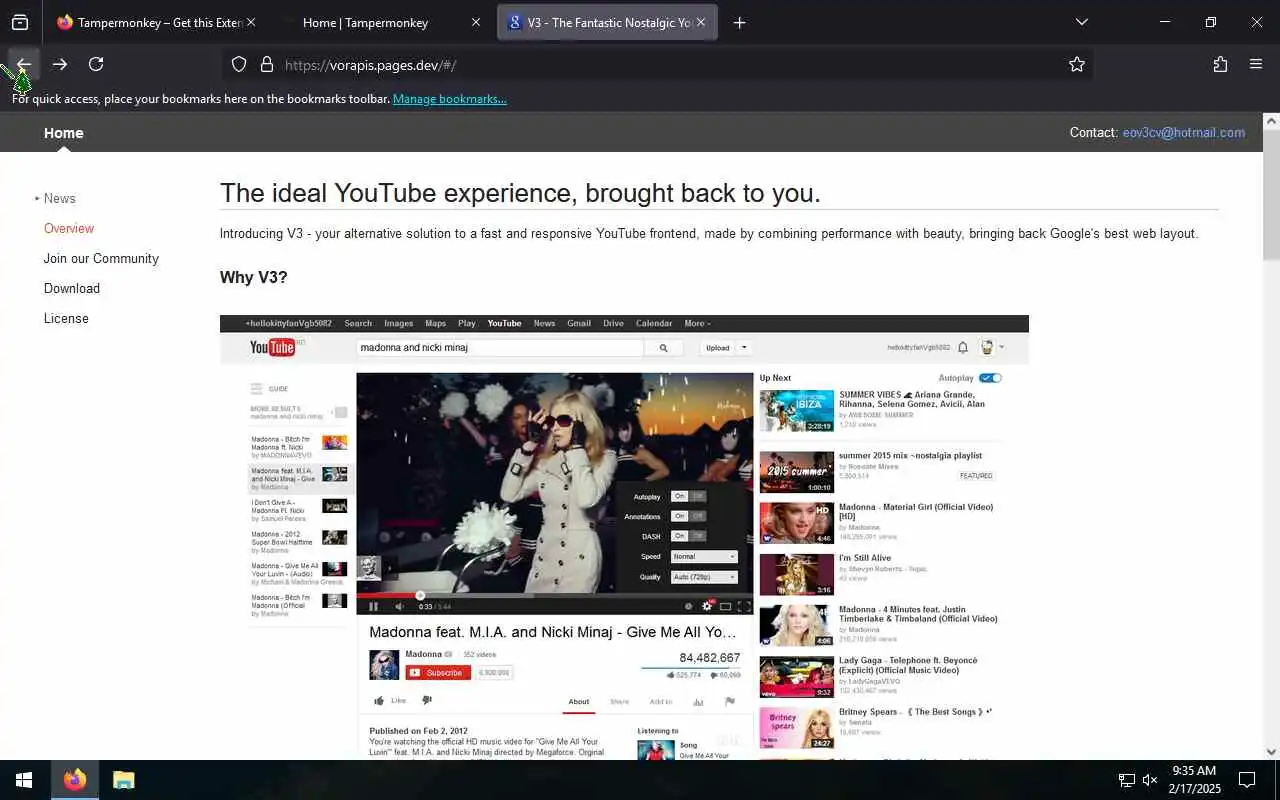Open the More menu in Google bar
Screen dimensions: 1280x800
point(697,323)
